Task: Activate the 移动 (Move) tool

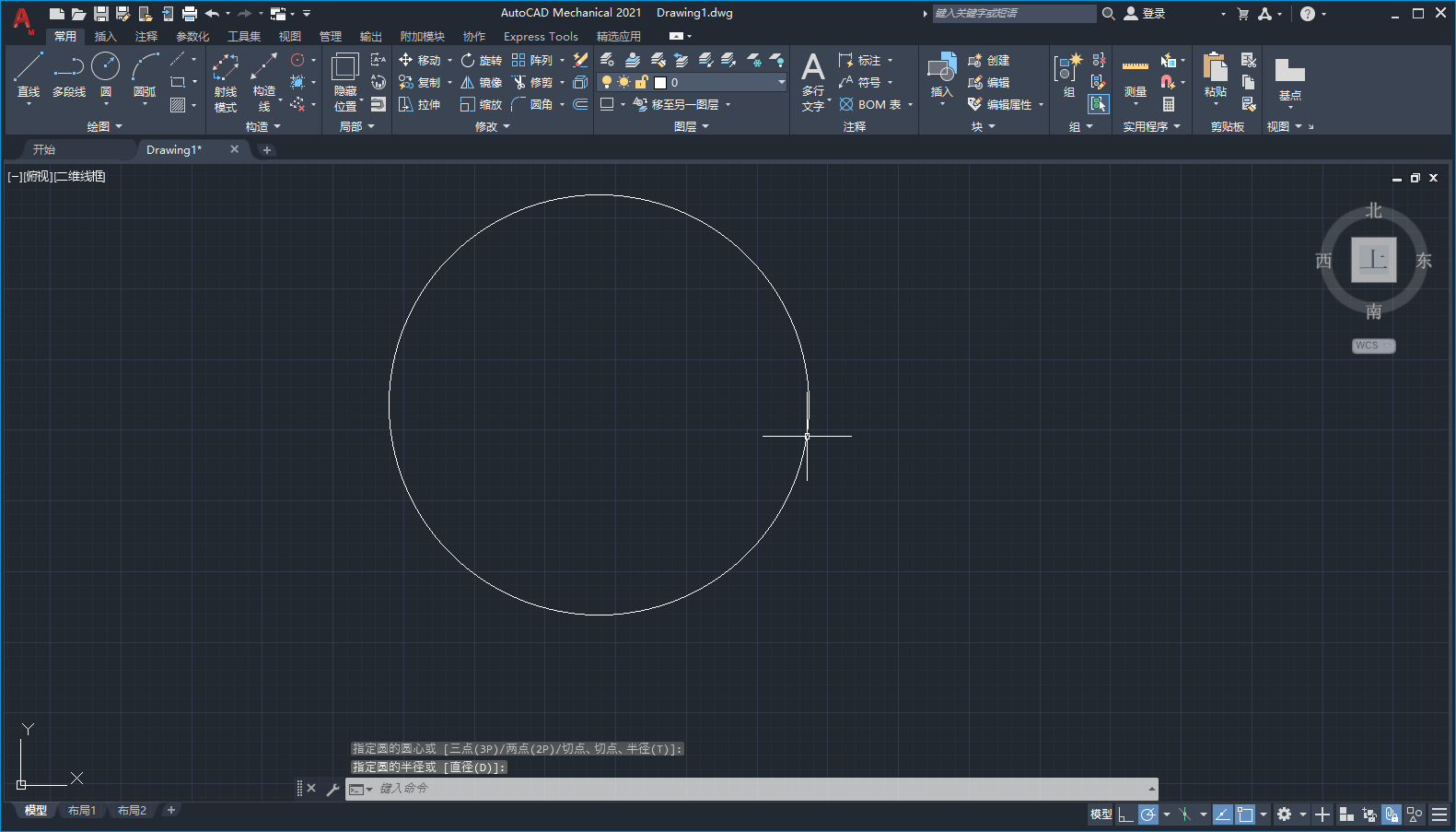Action: (420, 60)
